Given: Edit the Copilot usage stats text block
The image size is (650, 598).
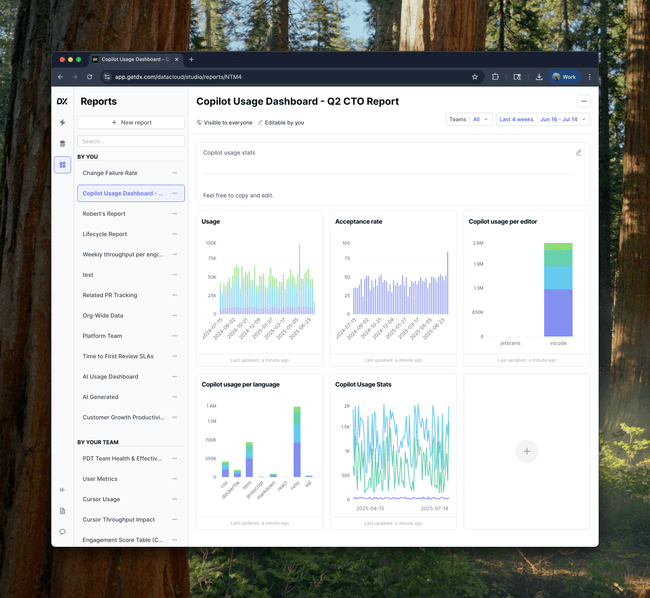Looking at the screenshot, I should point(578,153).
